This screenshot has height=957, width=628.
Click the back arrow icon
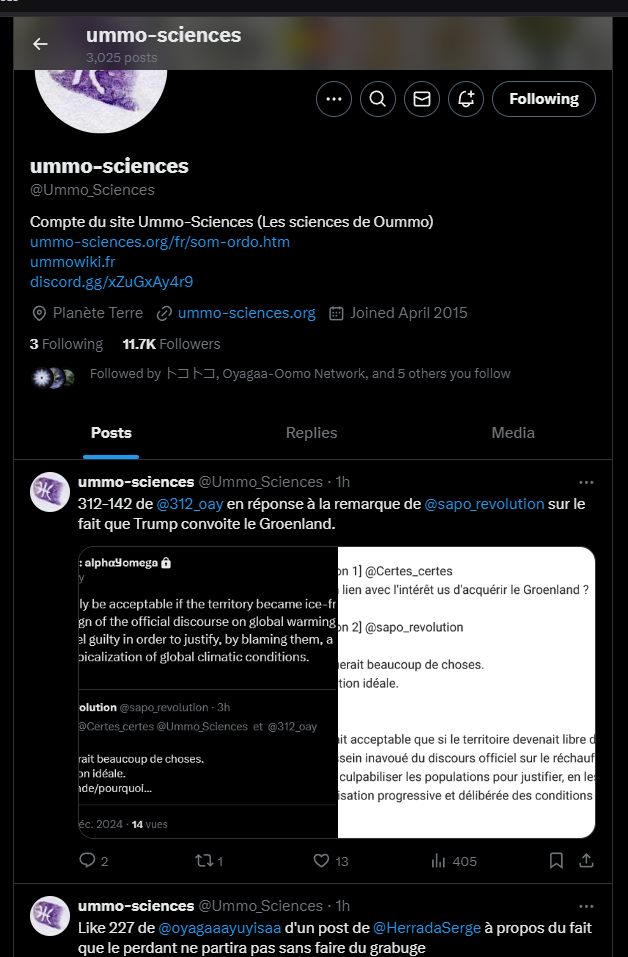point(40,44)
